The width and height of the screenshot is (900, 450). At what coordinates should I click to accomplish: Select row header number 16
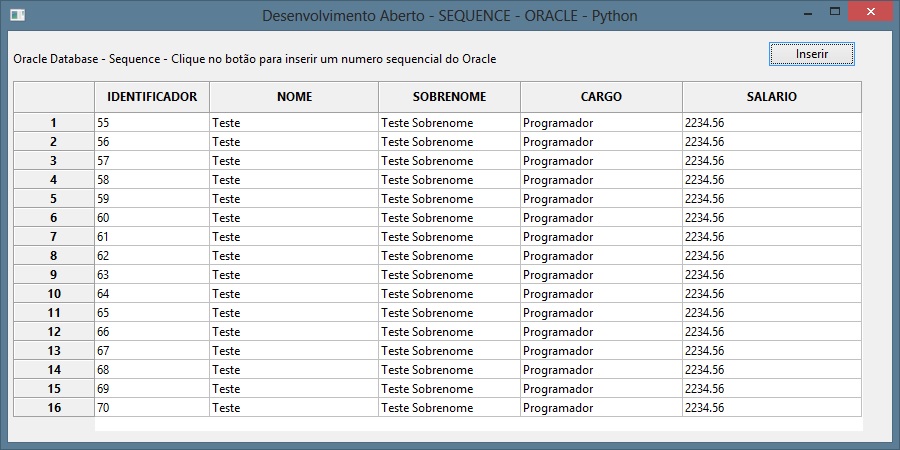tap(53, 408)
